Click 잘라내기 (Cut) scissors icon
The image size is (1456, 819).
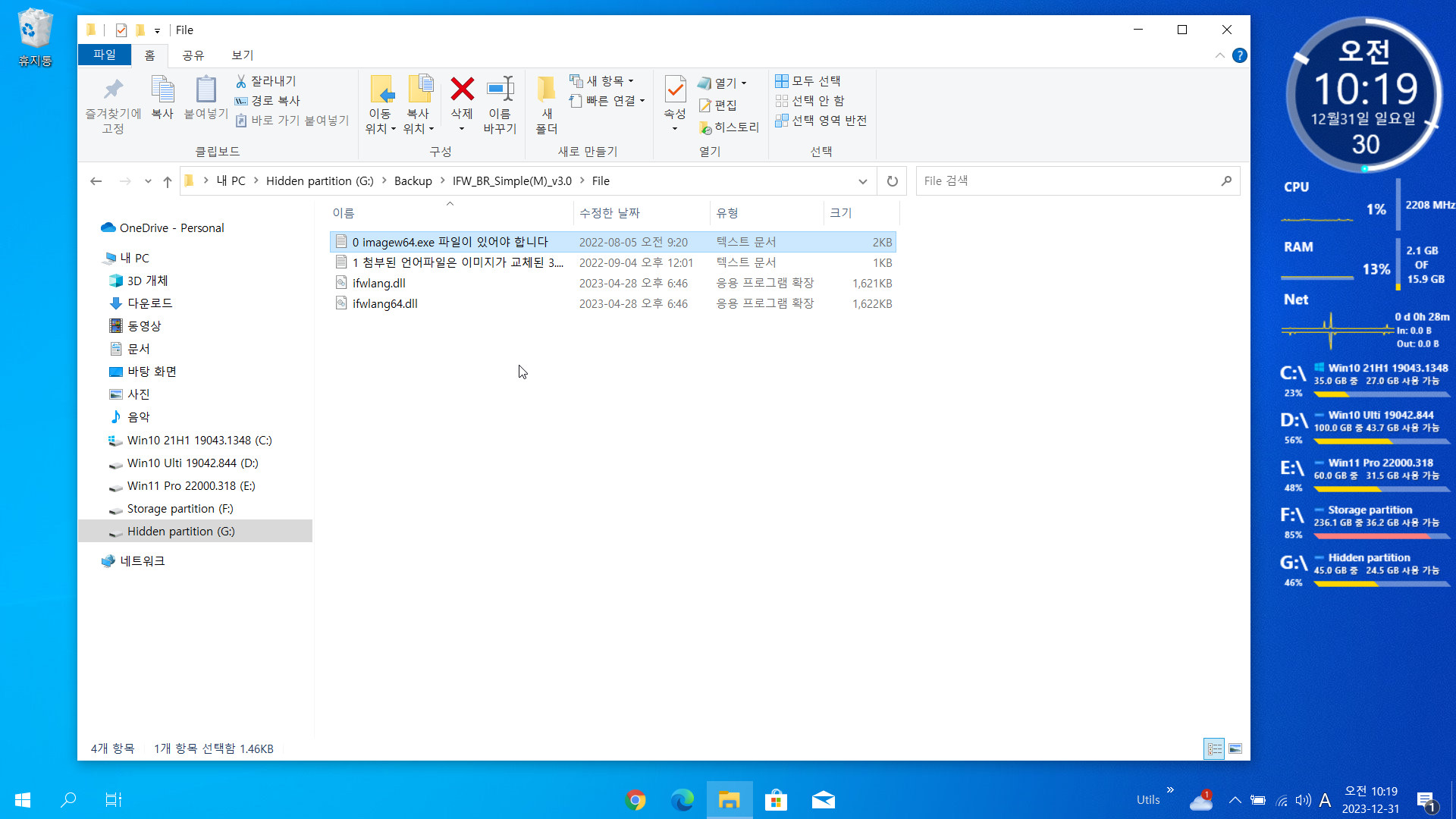(x=266, y=80)
